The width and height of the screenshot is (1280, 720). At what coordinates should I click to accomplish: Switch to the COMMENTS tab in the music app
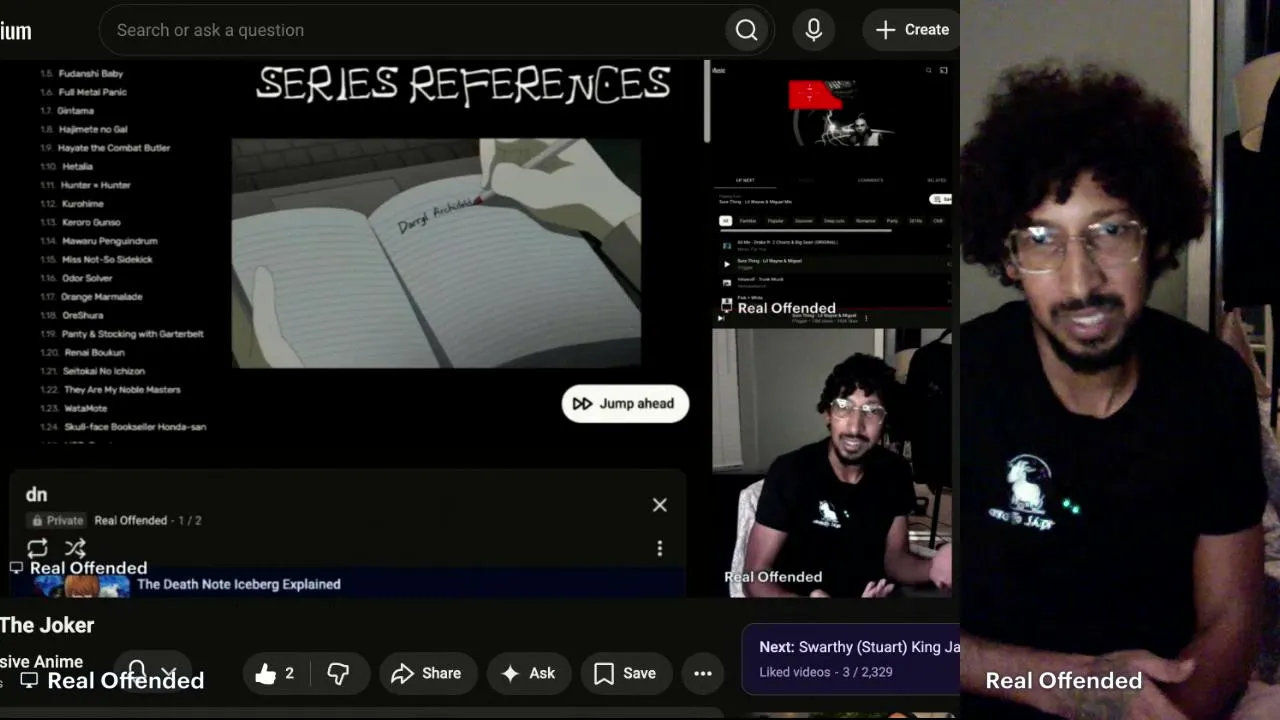pos(870,180)
